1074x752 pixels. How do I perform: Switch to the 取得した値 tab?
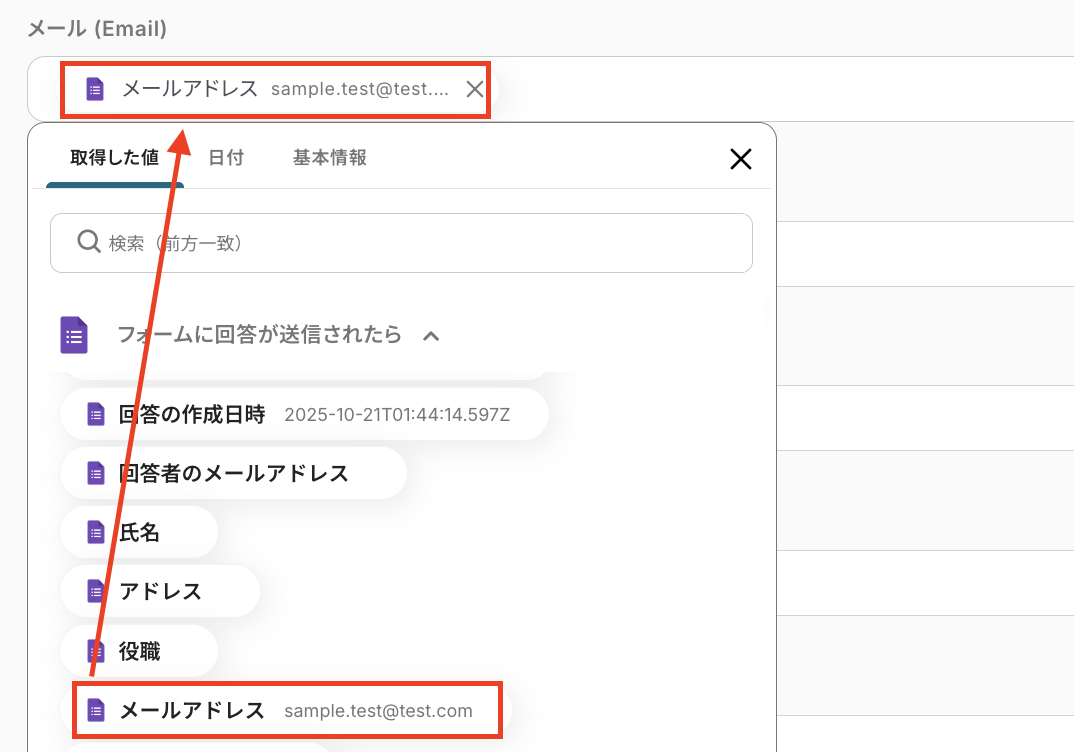tap(114, 158)
